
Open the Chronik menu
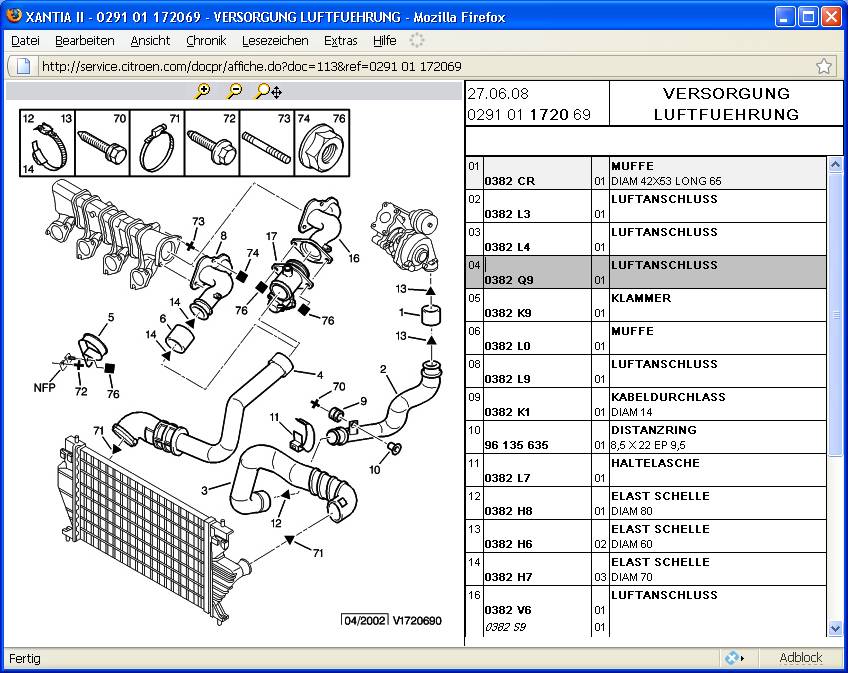pyautogui.click(x=206, y=41)
